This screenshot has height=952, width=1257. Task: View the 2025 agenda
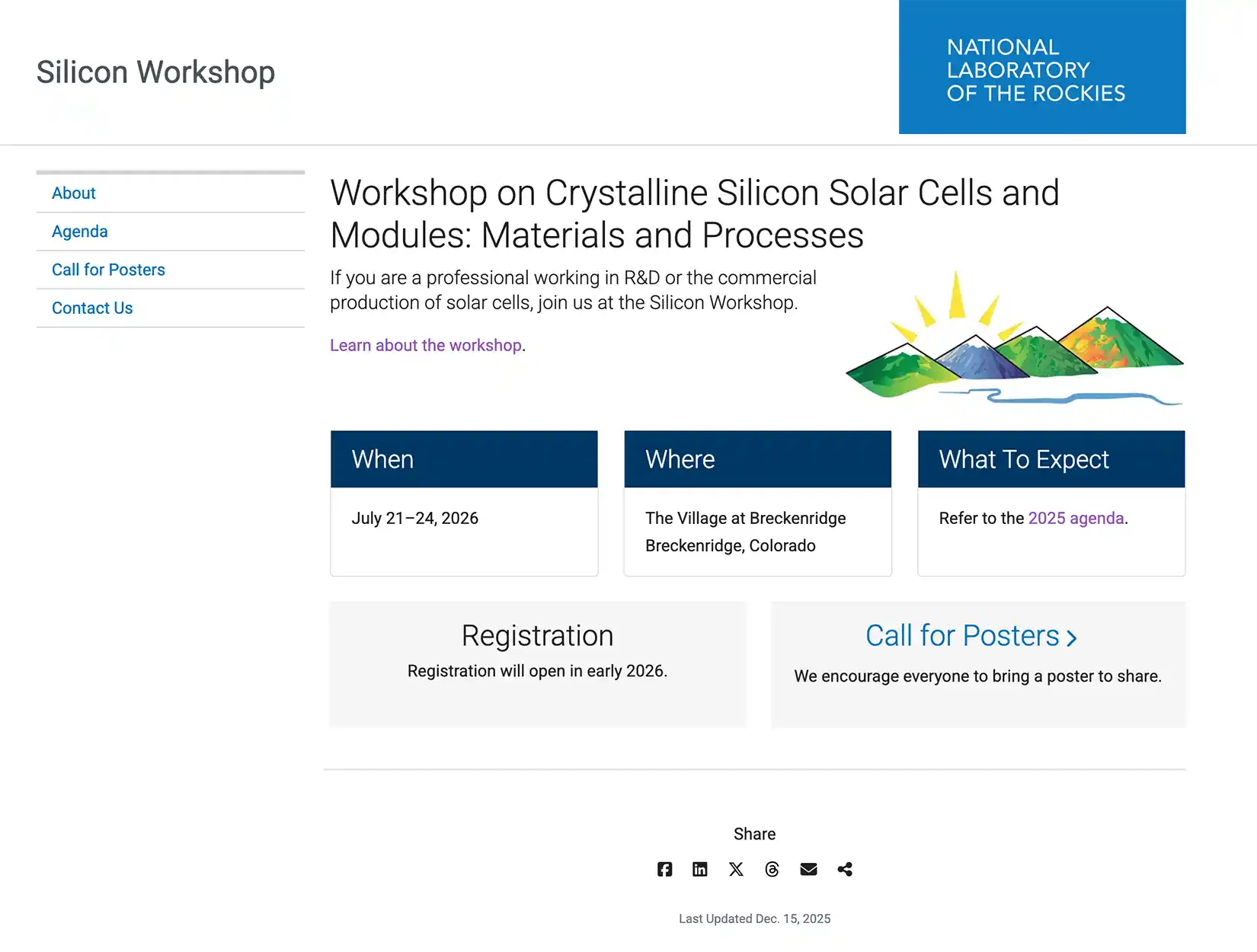coord(1076,518)
